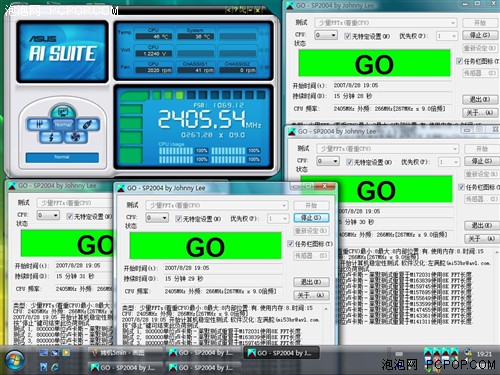
Task: Toggle 无特定设置 checkbox in top-right SP2004 window
Action: (348, 36)
